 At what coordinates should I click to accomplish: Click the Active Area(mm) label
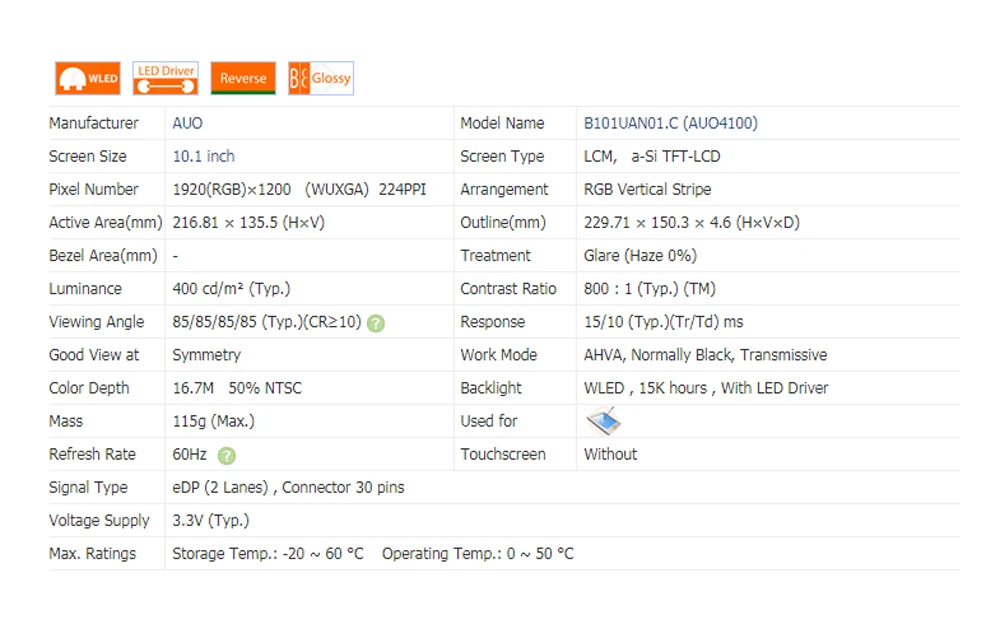click(x=105, y=223)
